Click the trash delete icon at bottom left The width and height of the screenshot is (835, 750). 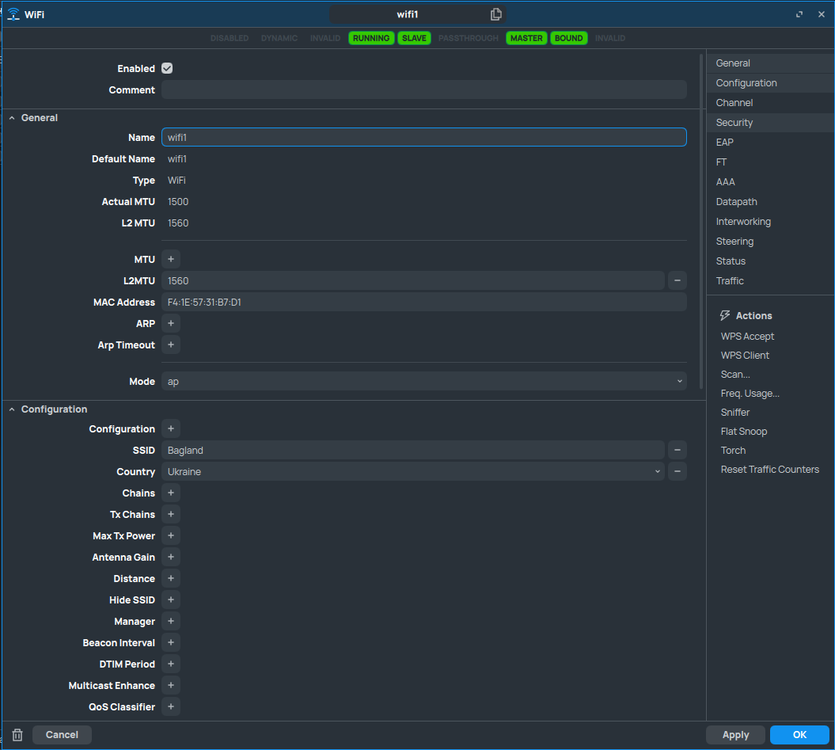[x=17, y=735]
